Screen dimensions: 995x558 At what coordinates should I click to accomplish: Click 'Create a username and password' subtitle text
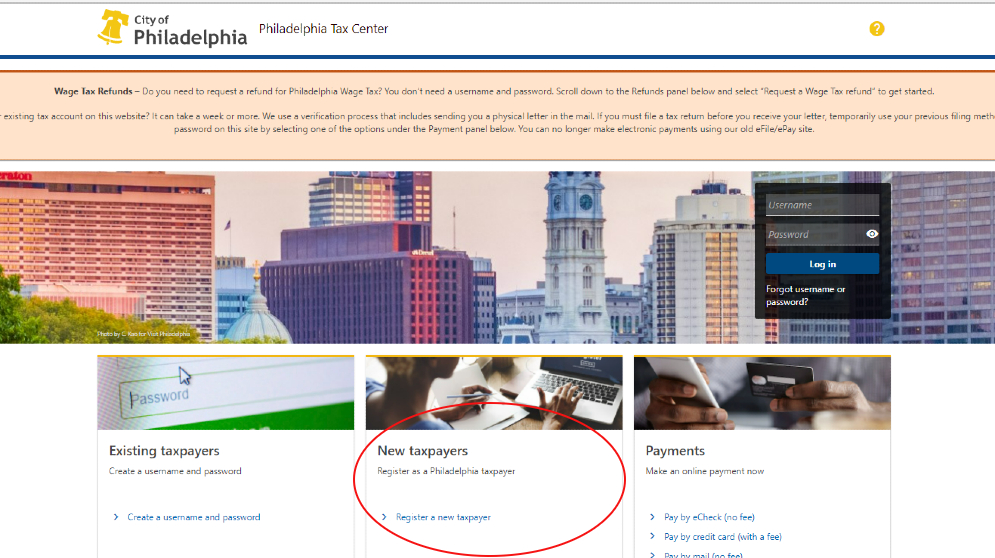[175, 471]
